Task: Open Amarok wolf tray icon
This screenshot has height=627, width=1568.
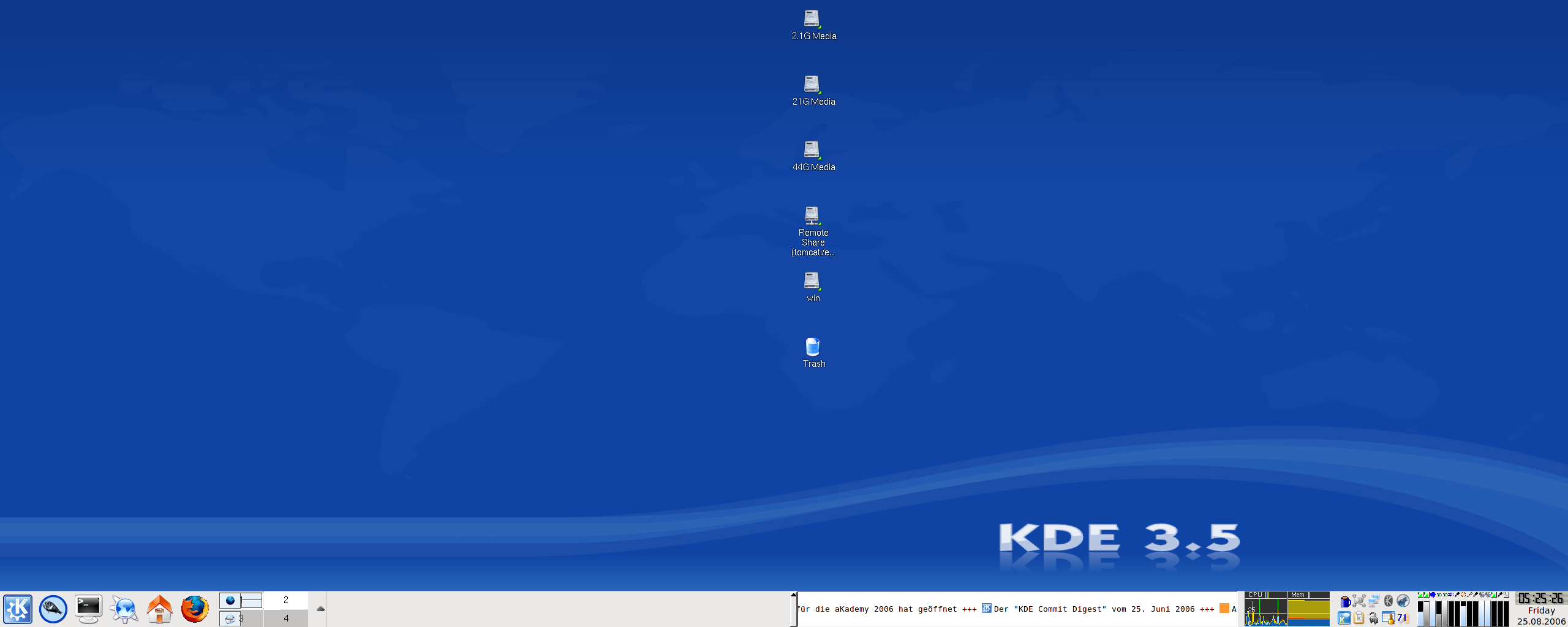Action: 1403,601
